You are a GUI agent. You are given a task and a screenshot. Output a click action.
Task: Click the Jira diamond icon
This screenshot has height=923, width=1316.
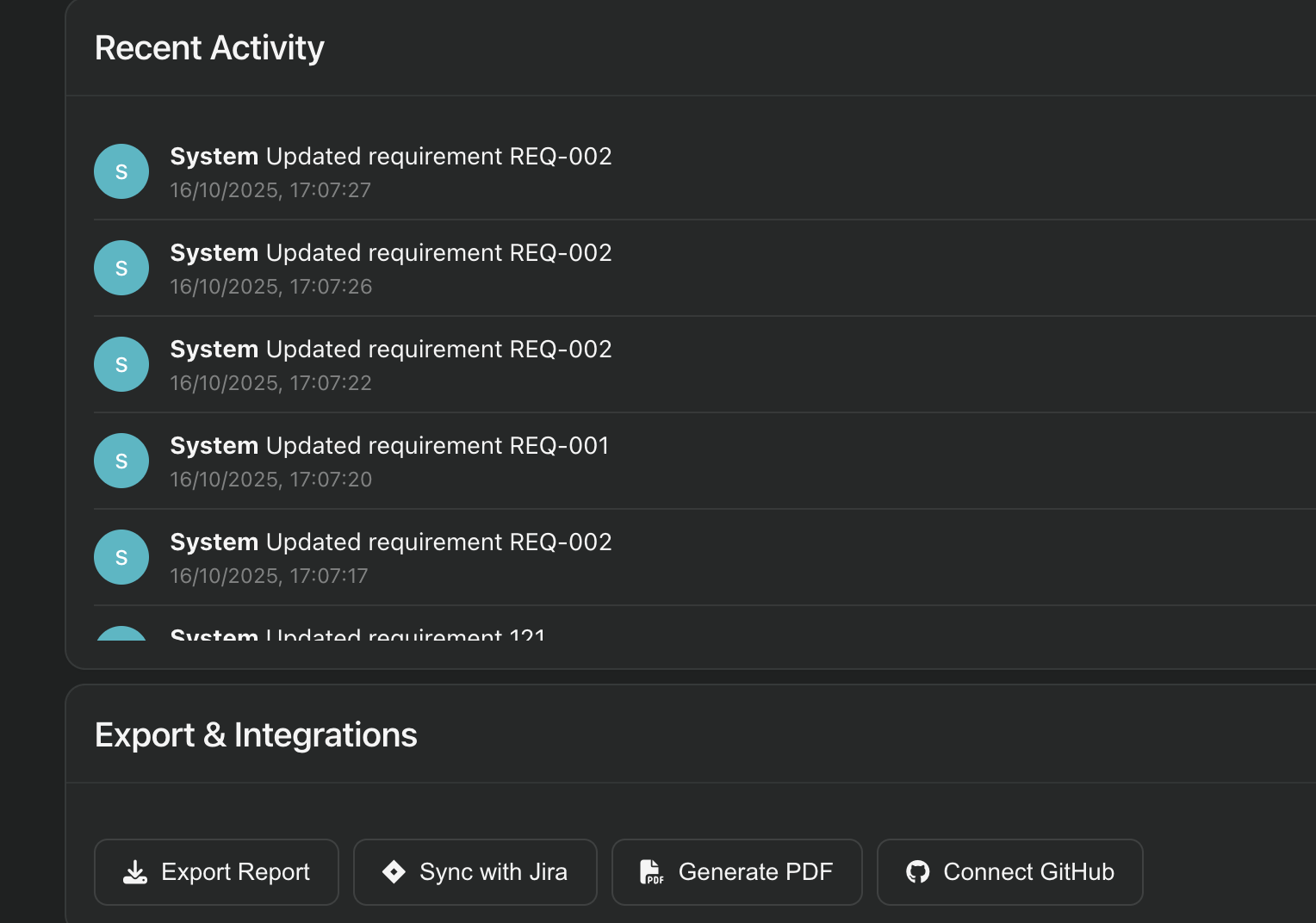(394, 872)
